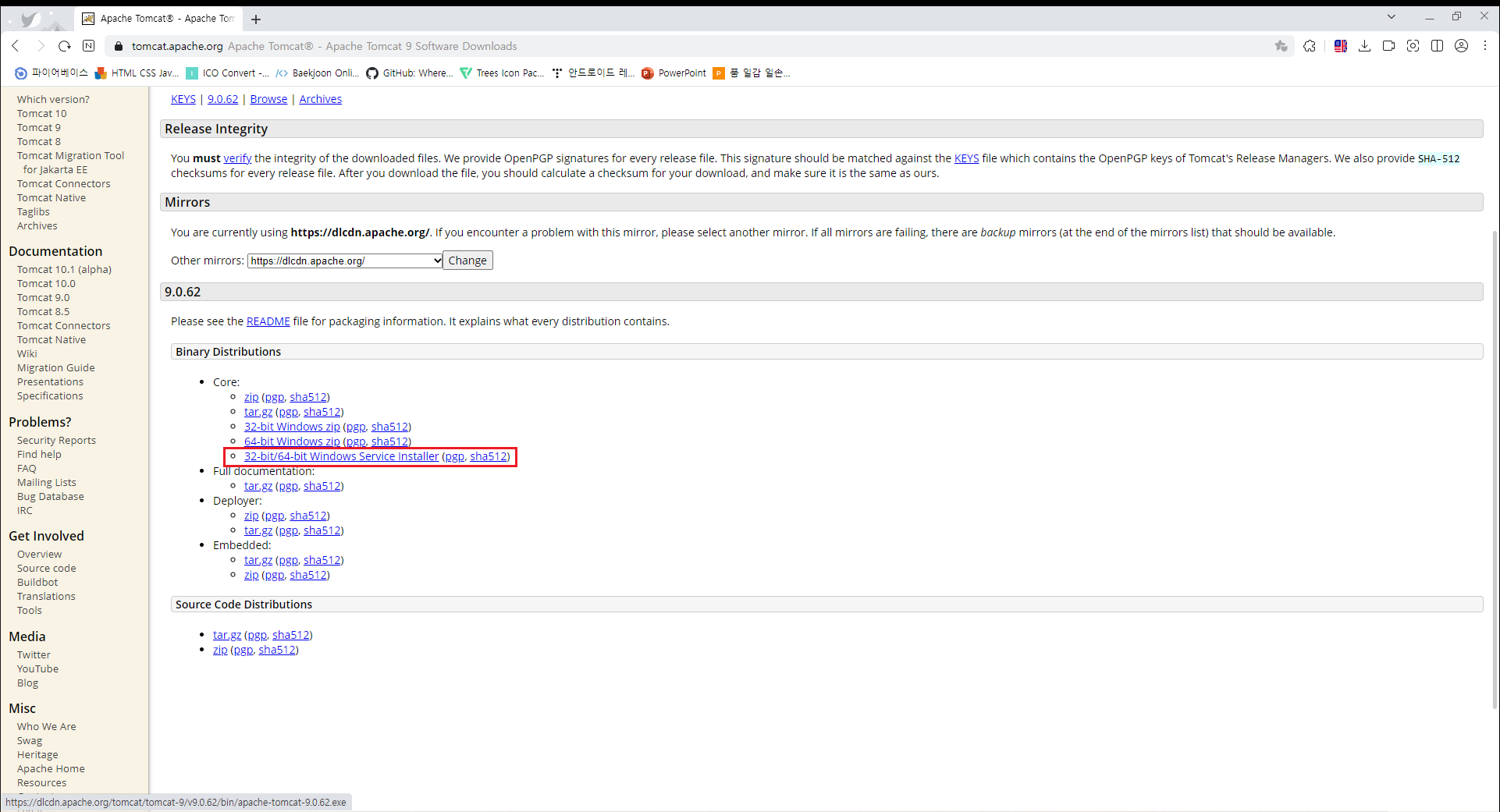This screenshot has width=1500, height=812.
Task: Select the Apache Tomcat browser tab
Action: point(158,19)
